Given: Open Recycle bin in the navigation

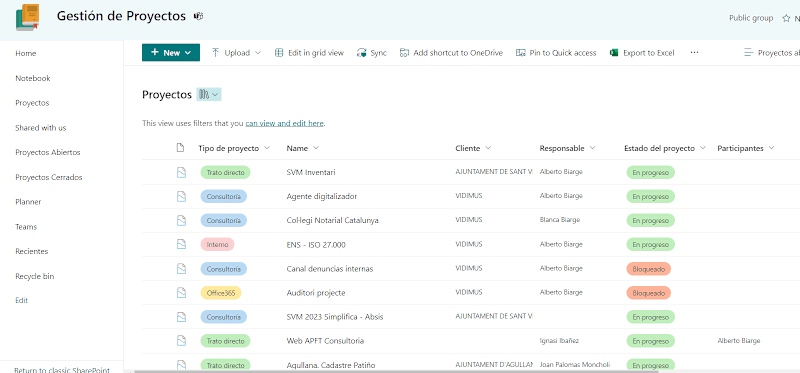Looking at the screenshot, I should pyautogui.click(x=35, y=276).
